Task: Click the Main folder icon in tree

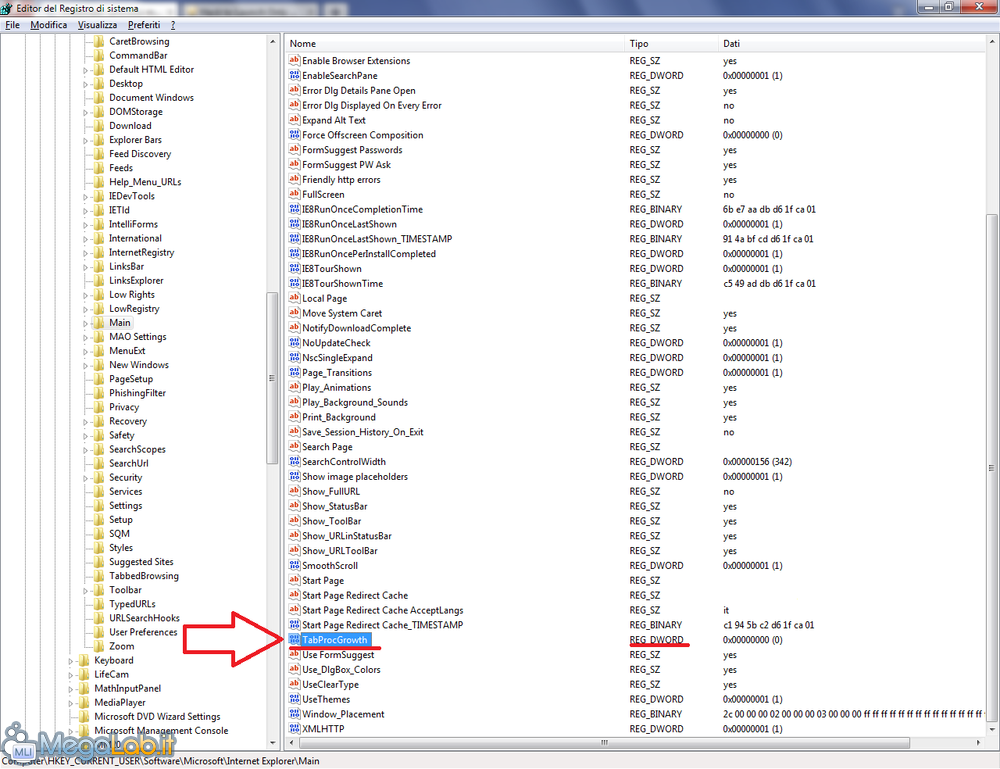Action: pyautogui.click(x=98, y=323)
